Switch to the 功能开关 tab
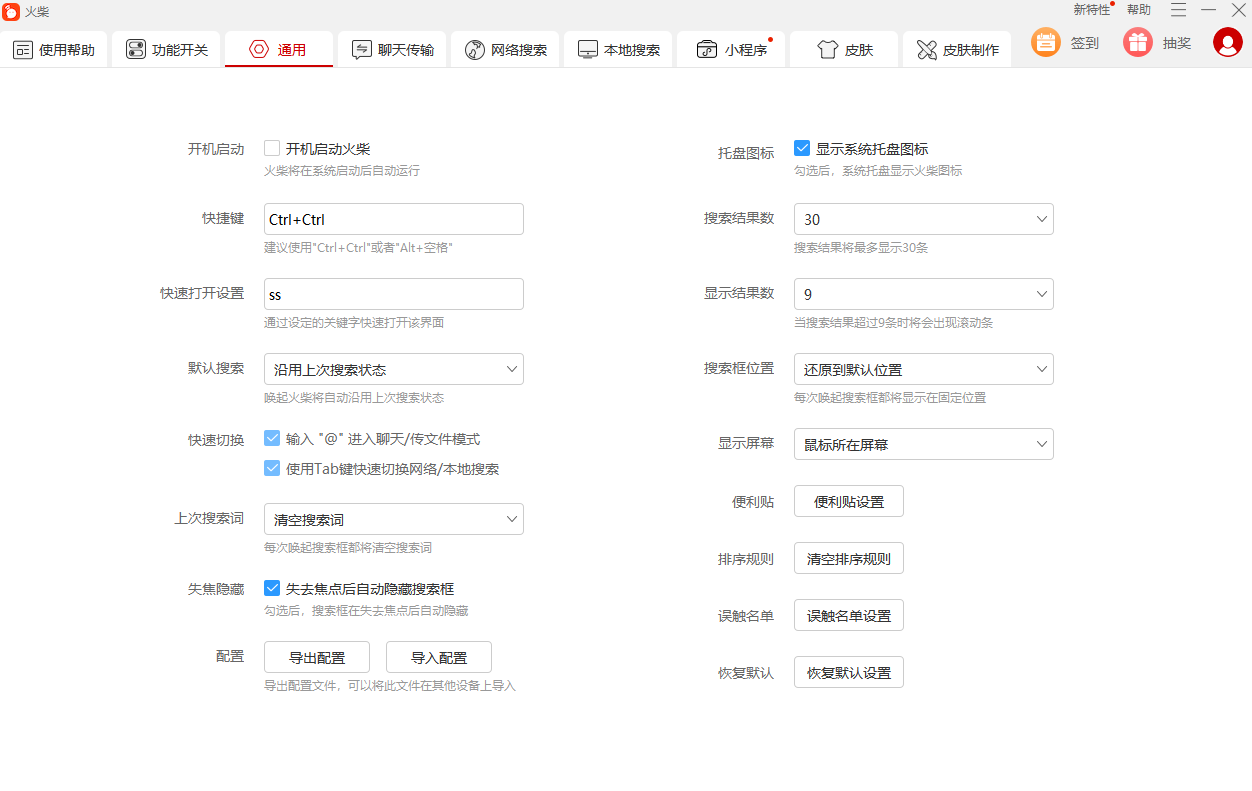This screenshot has height=791, width=1252. (x=166, y=49)
